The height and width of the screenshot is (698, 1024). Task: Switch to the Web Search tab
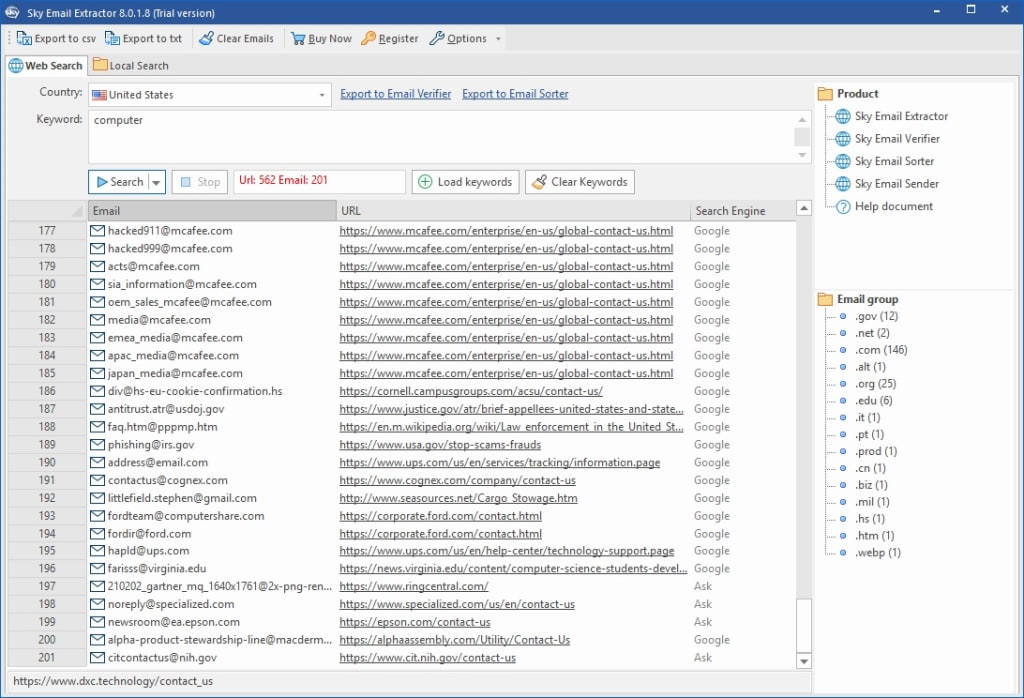(x=46, y=66)
